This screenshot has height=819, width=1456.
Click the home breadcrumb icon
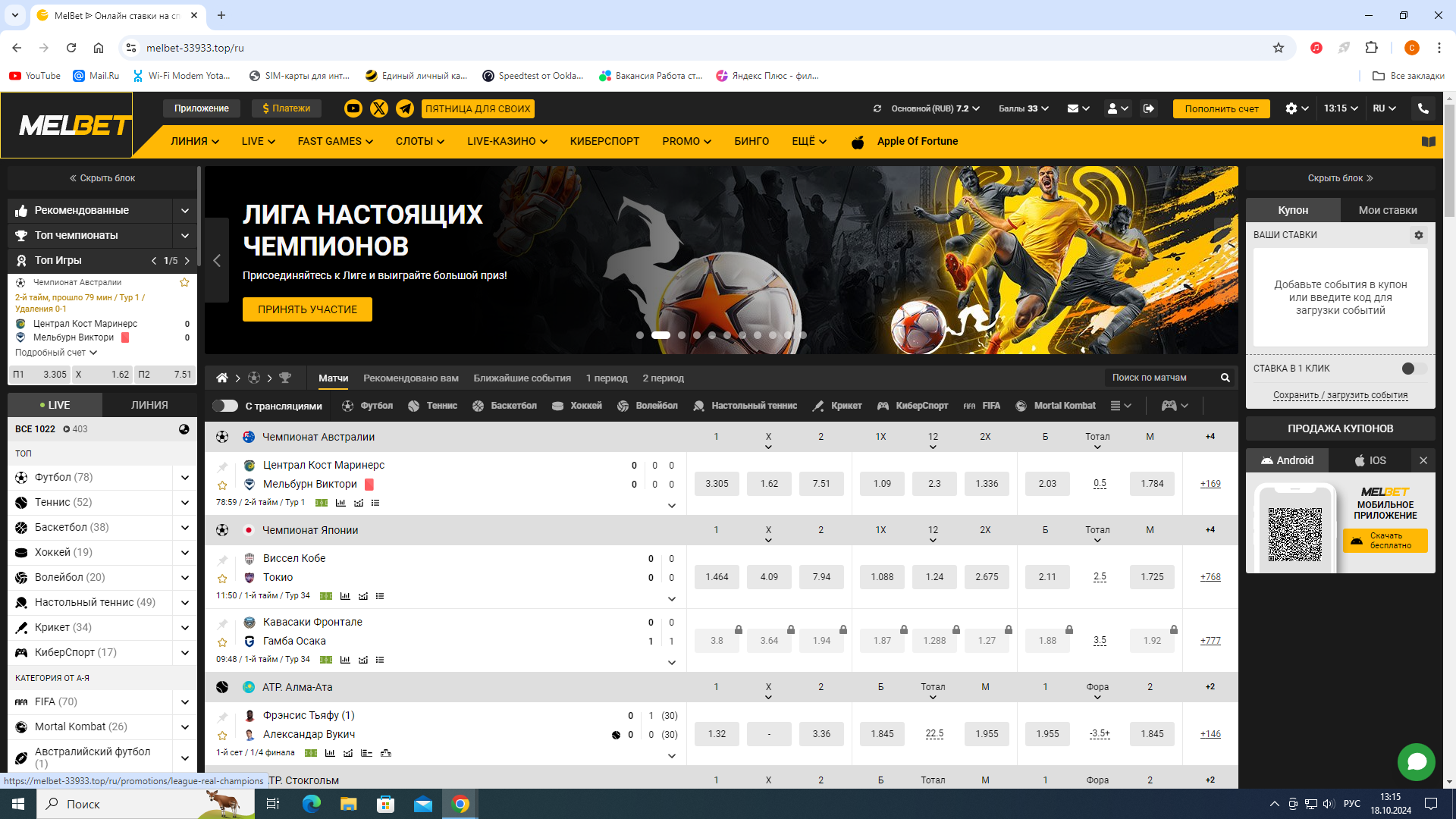click(222, 378)
